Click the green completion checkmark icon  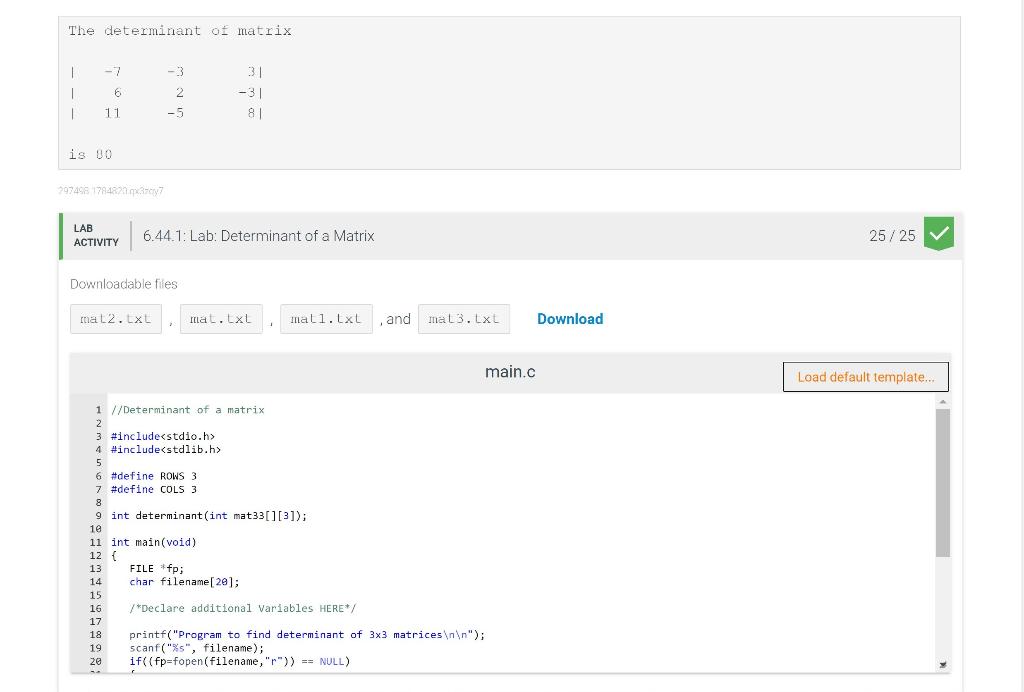(939, 235)
